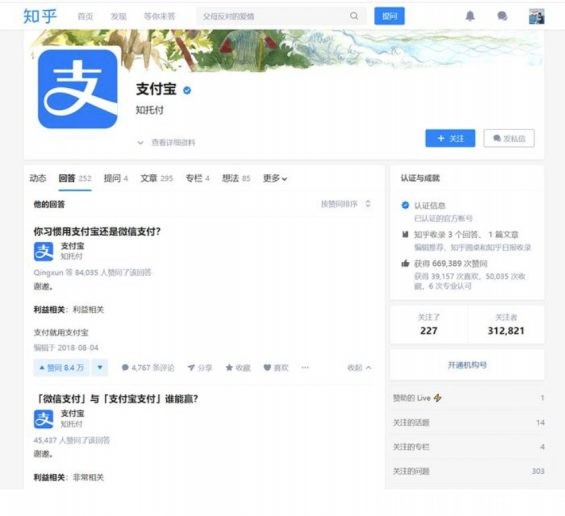Image resolution: width=565 pixels, height=516 pixels.
Task: Open 4,767 条评论 comments
Action: click(x=148, y=368)
